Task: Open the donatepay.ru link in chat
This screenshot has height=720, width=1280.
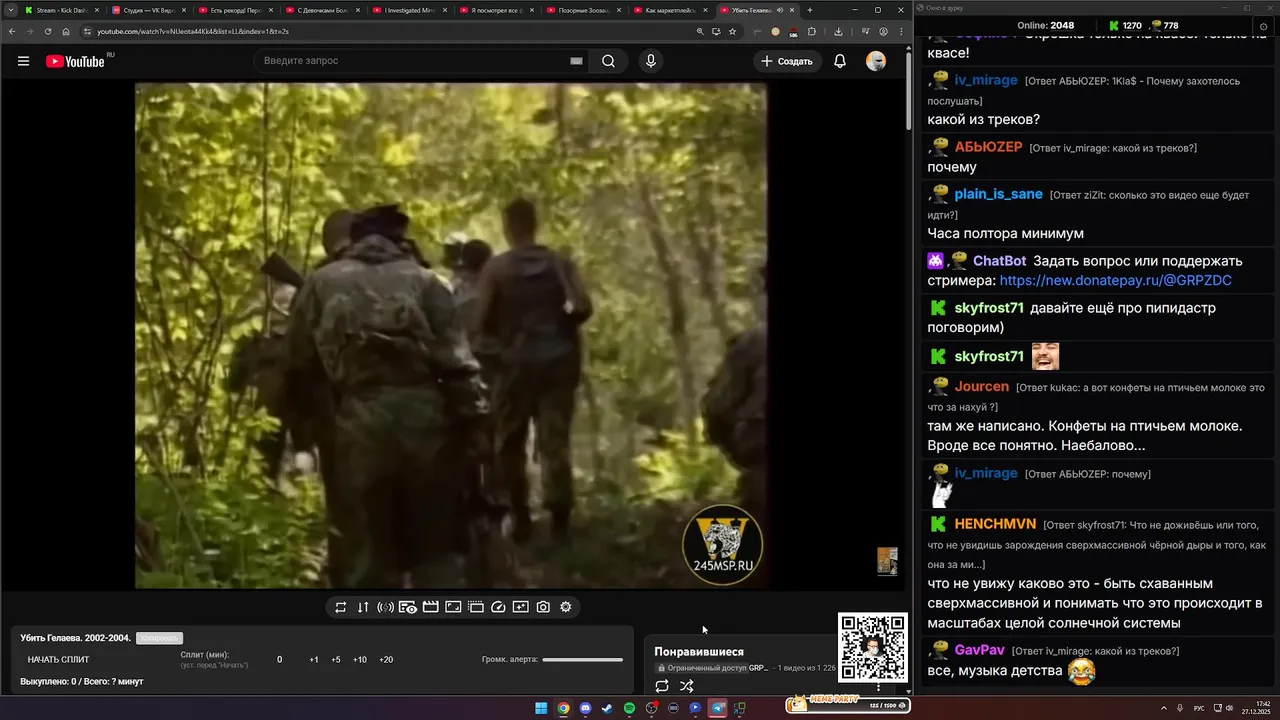Action: click(x=1115, y=281)
